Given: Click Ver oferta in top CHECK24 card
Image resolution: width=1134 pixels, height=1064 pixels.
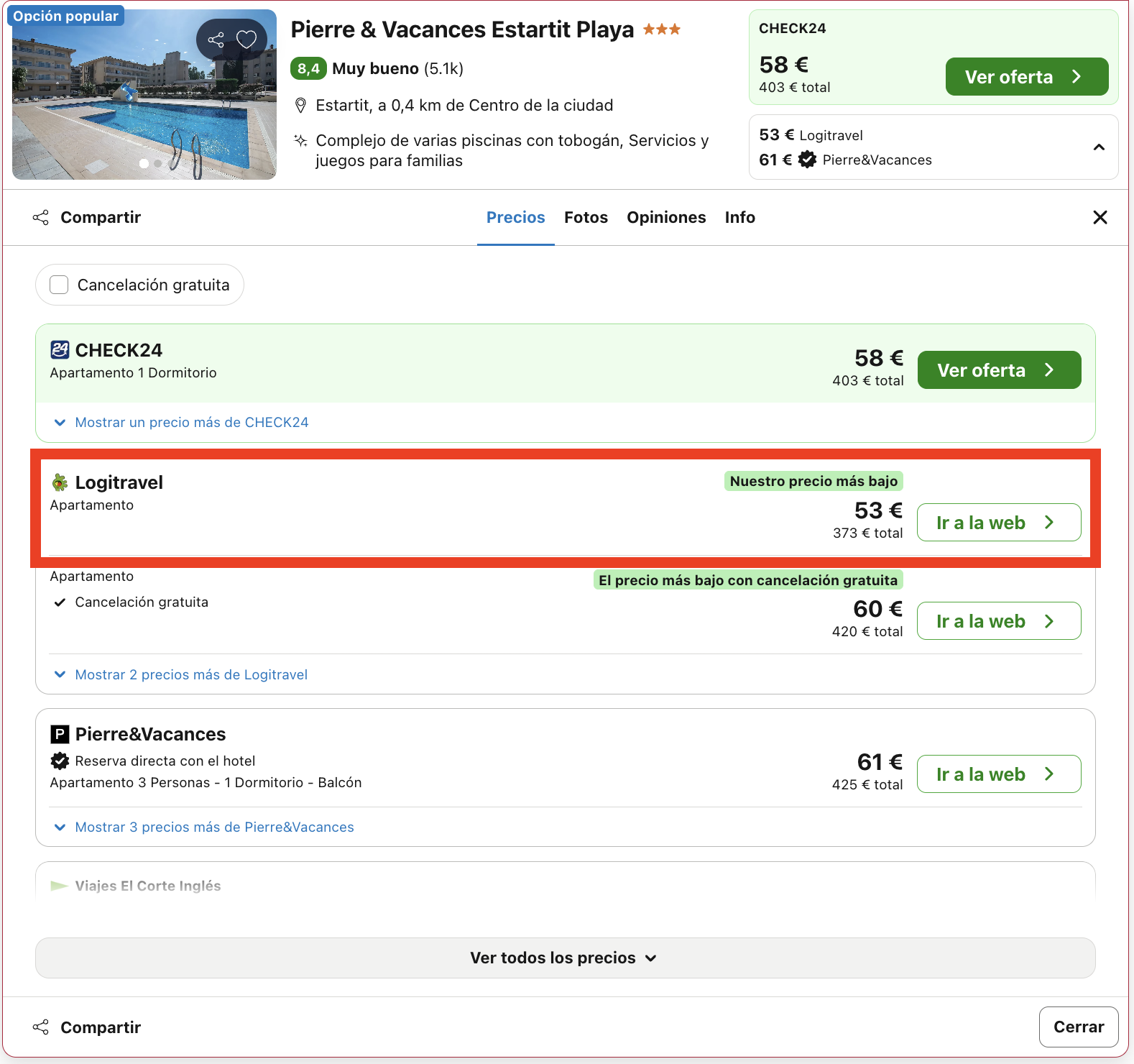Looking at the screenshot, I should [1026, 76].
